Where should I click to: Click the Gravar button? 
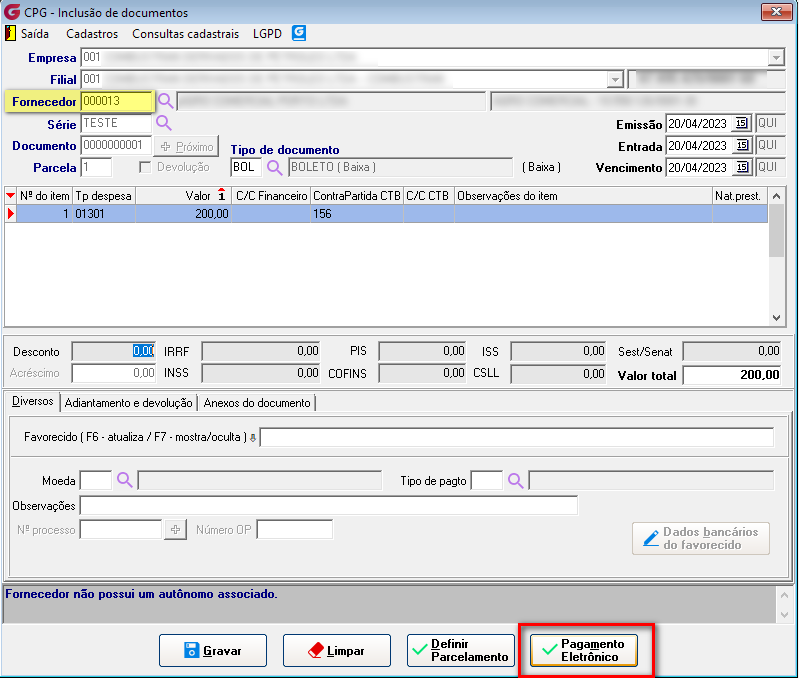pyautogui.click(x=213, y=650)
